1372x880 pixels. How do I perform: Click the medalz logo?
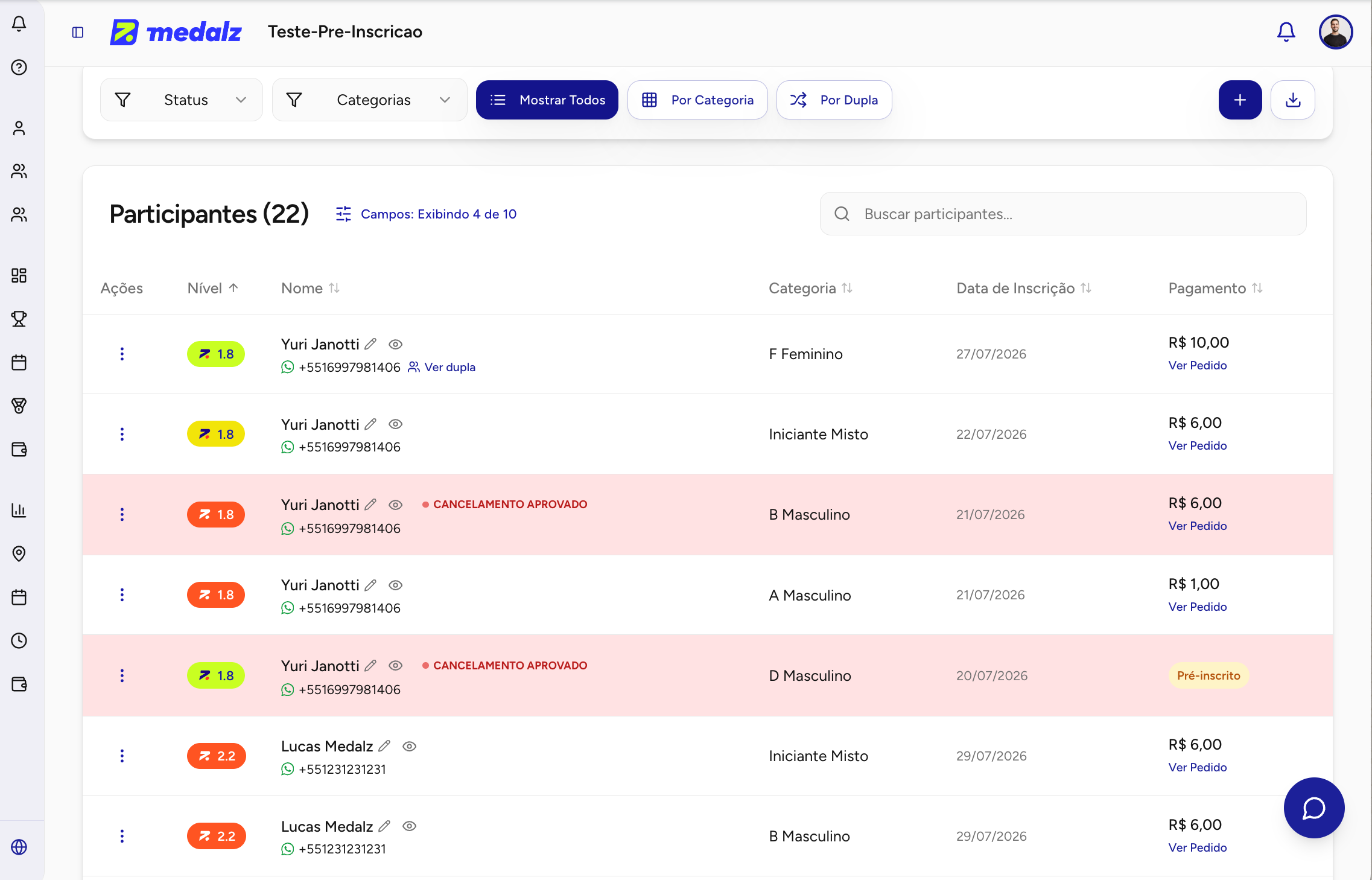click(x=176, y=32)
